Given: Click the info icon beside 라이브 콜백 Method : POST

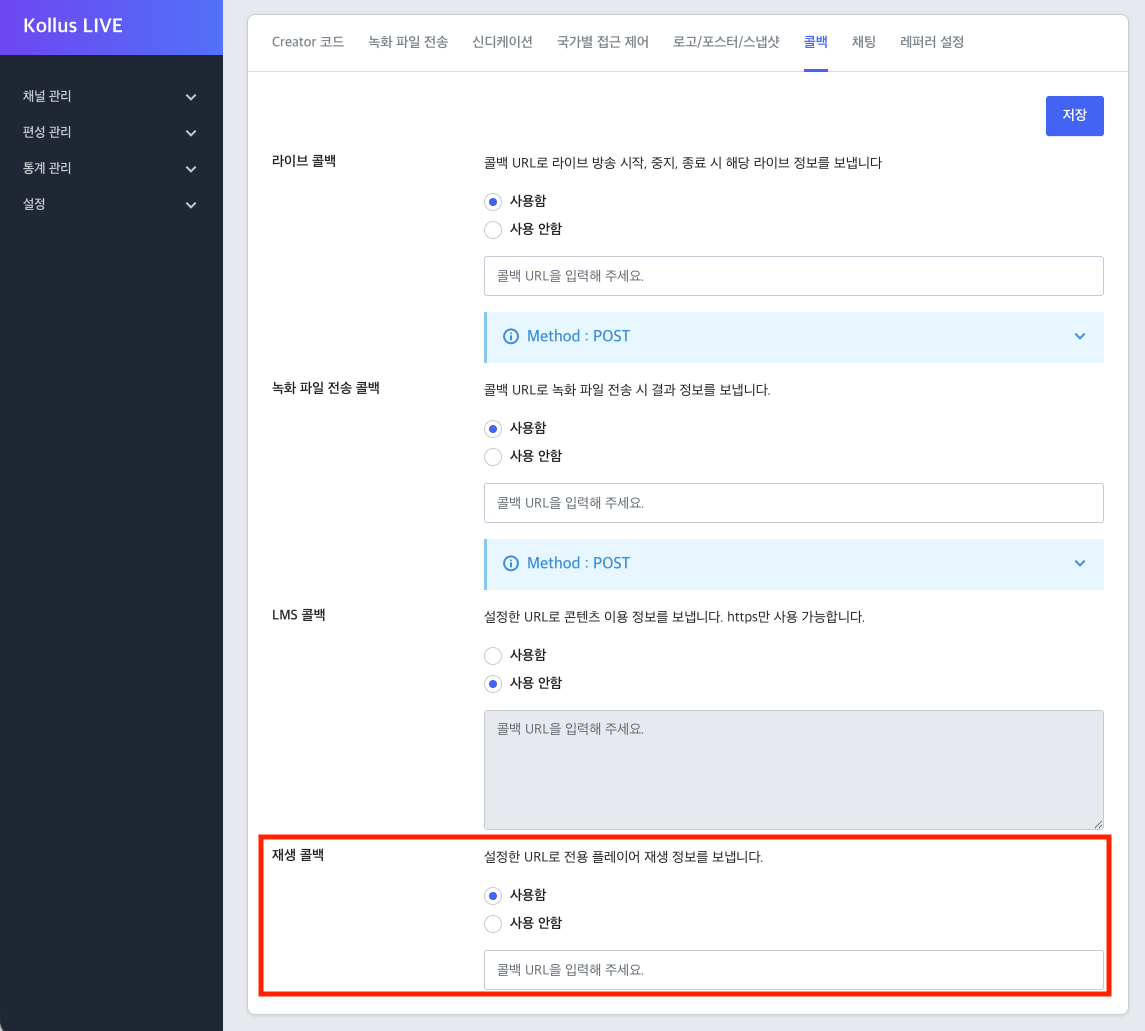Looking at the screenshot, I should click(511, 337).
